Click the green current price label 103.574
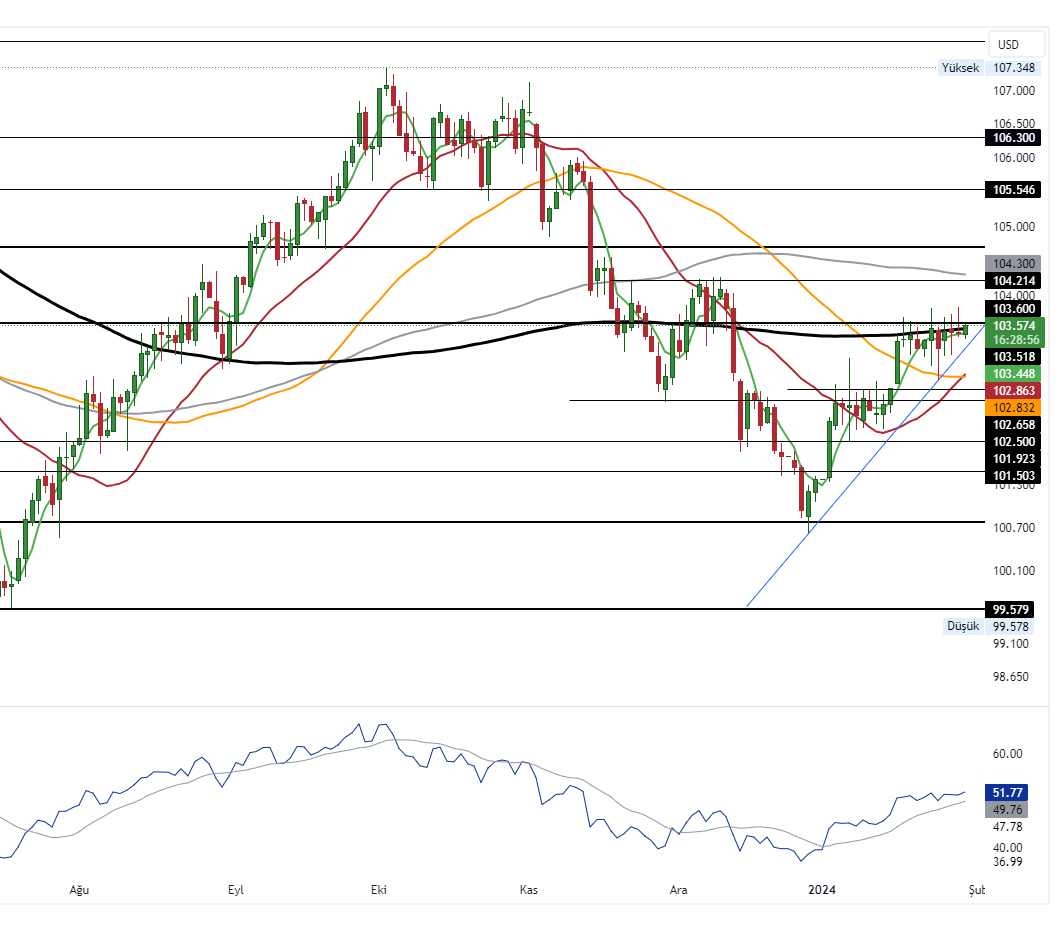1059x939 pixels. (1014, 325)
